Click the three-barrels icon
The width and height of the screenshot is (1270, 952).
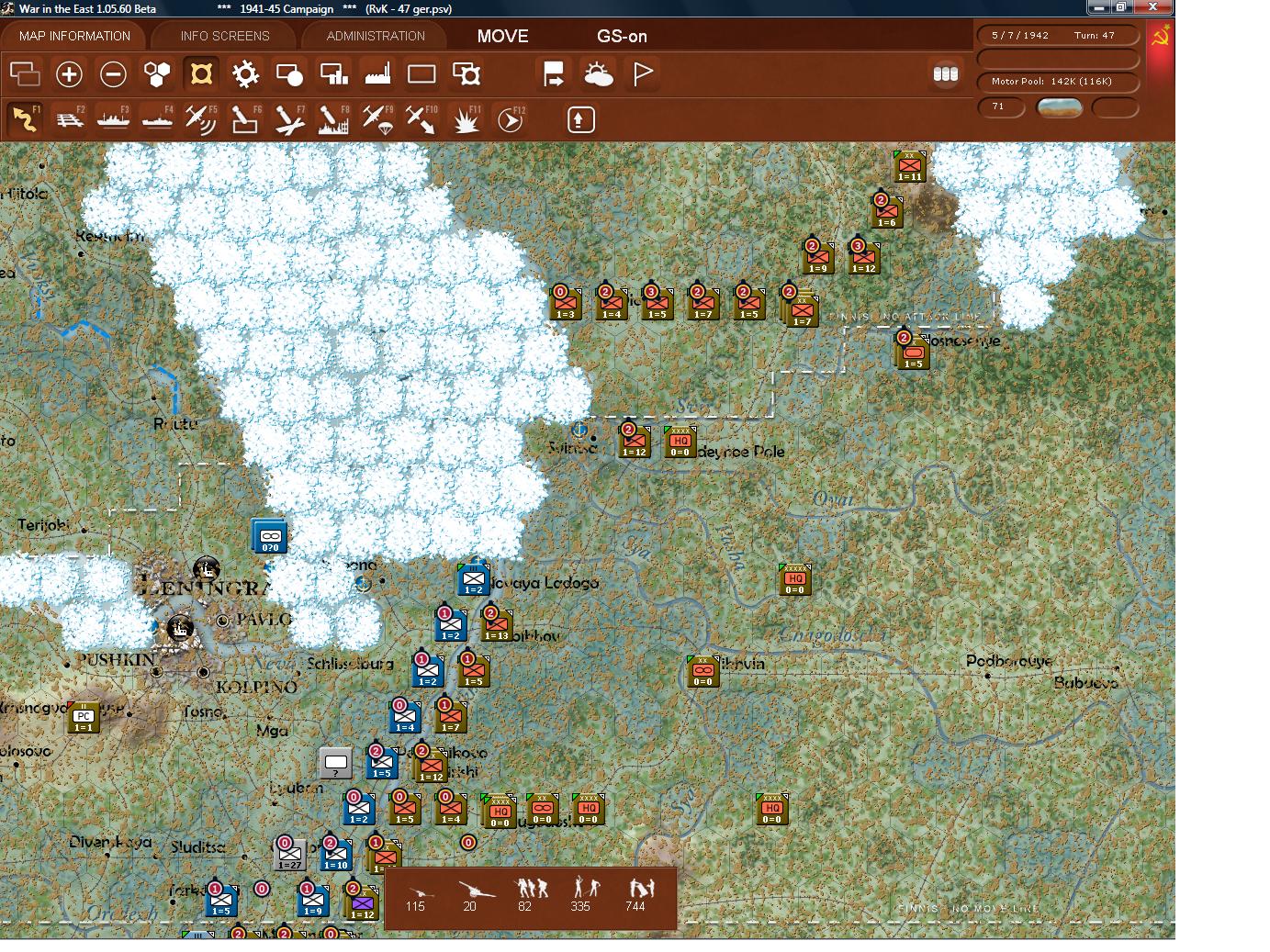click(x=945, y=73)
